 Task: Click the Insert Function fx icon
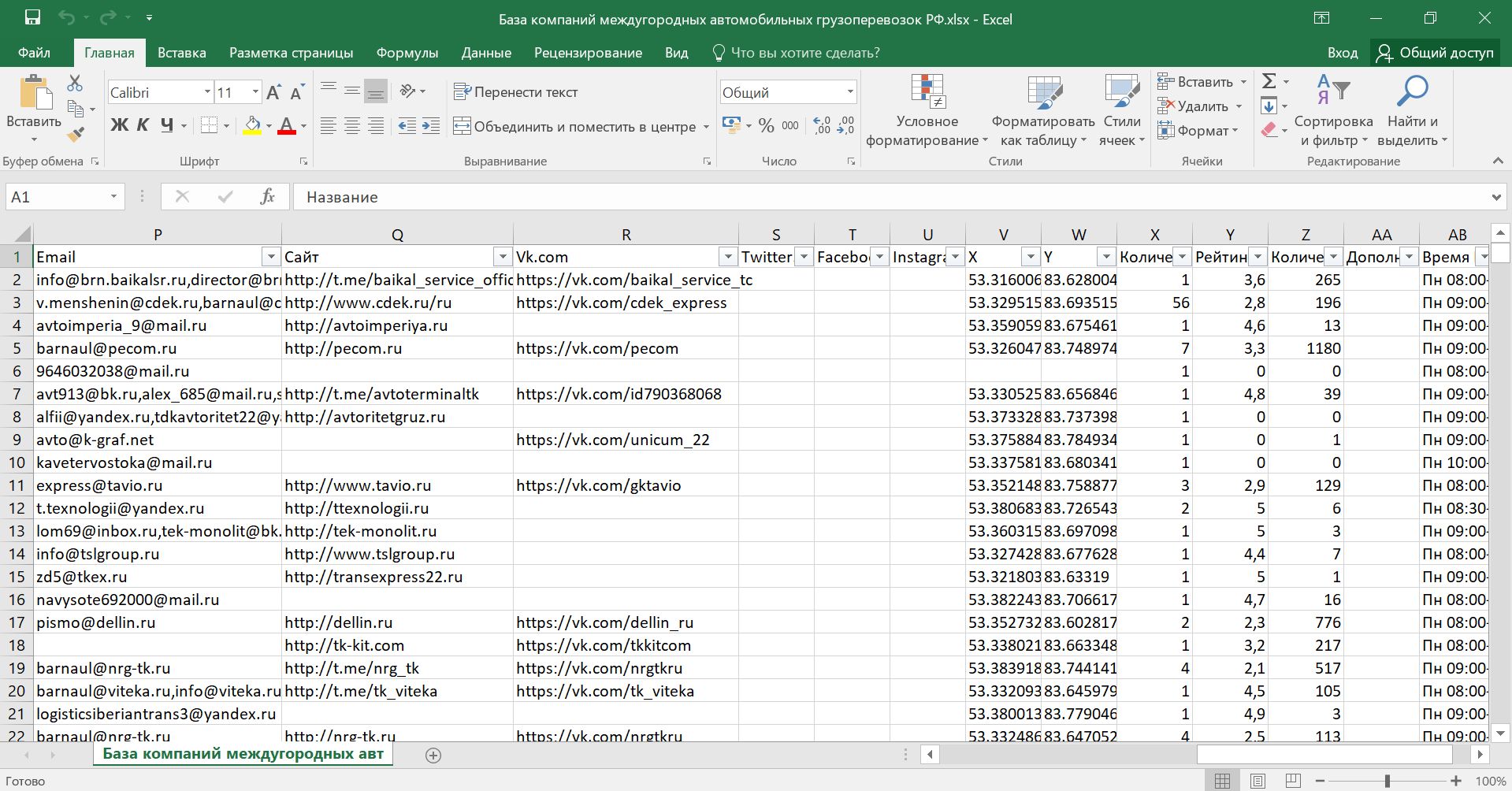(267, 197)
